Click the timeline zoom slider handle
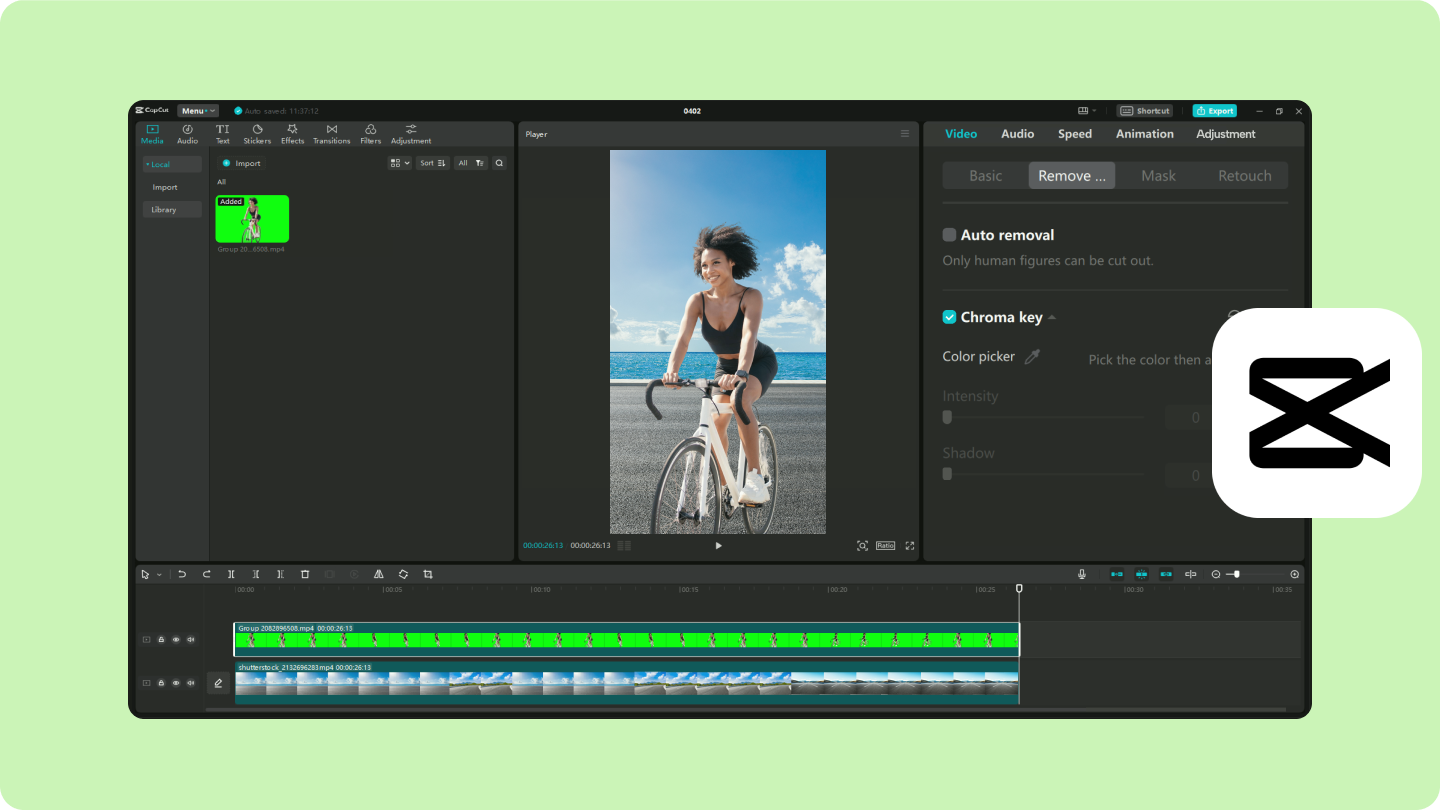Screen dimensions: 1440x810 tap(1237, 574)
